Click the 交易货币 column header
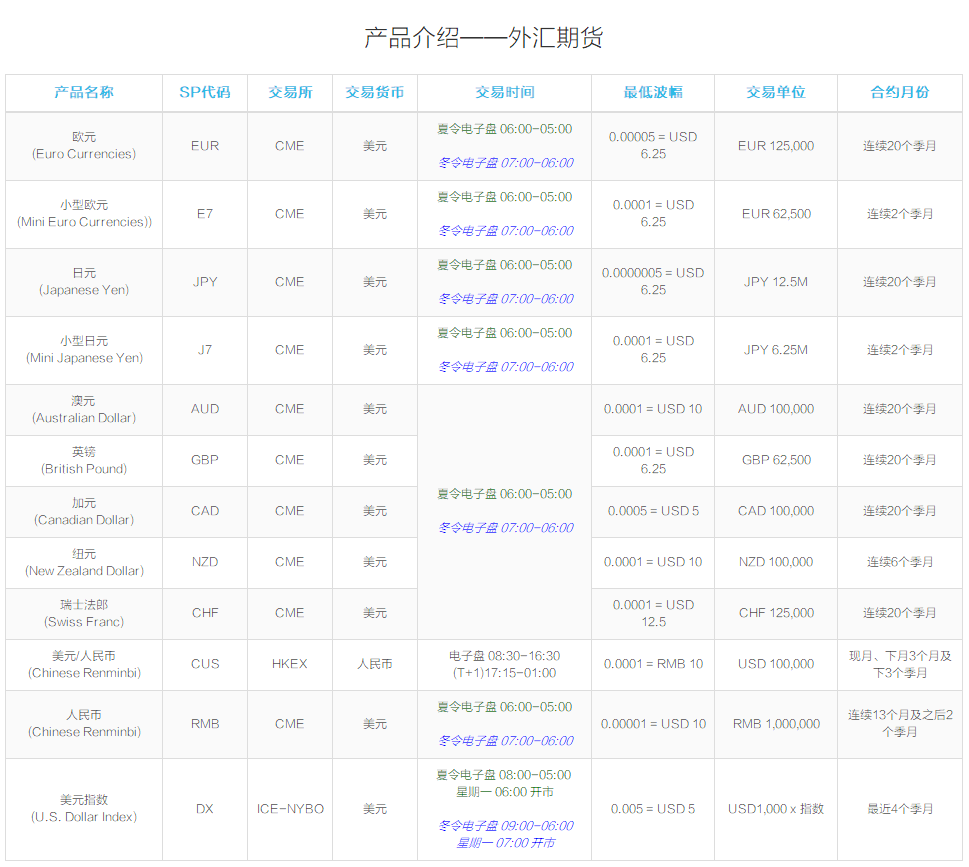969x867 pixels. tap(375, 92)
